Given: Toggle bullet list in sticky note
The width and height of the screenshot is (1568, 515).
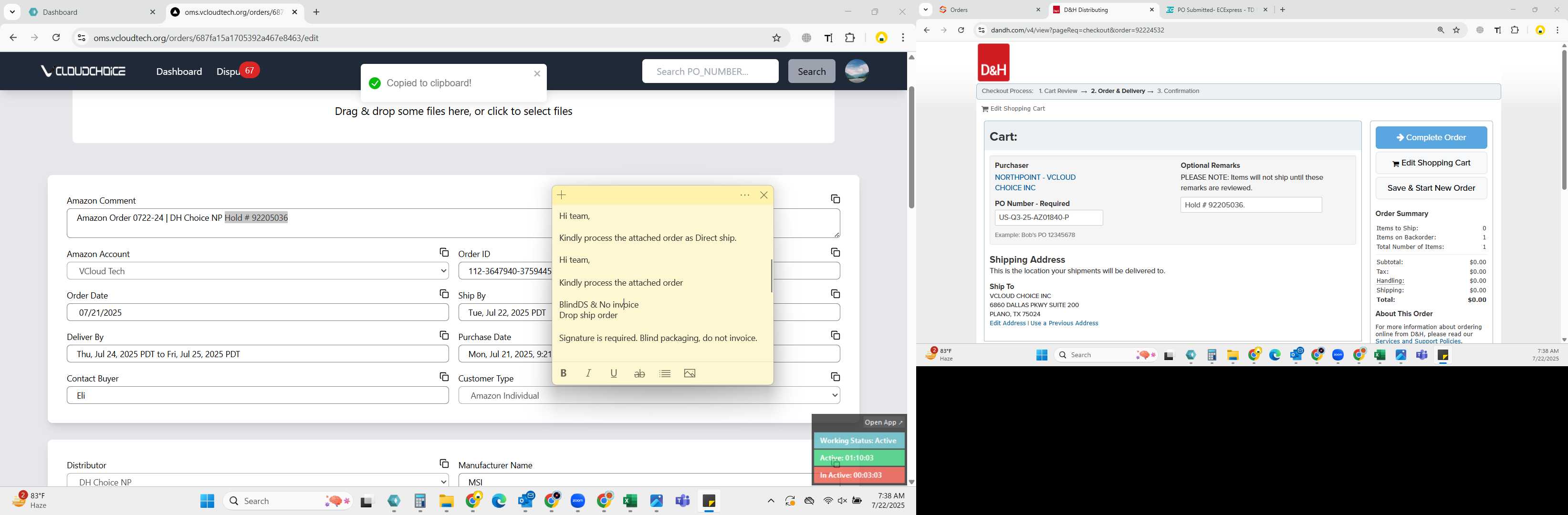Looking at the screenshot, I should [x=665, y=373].
